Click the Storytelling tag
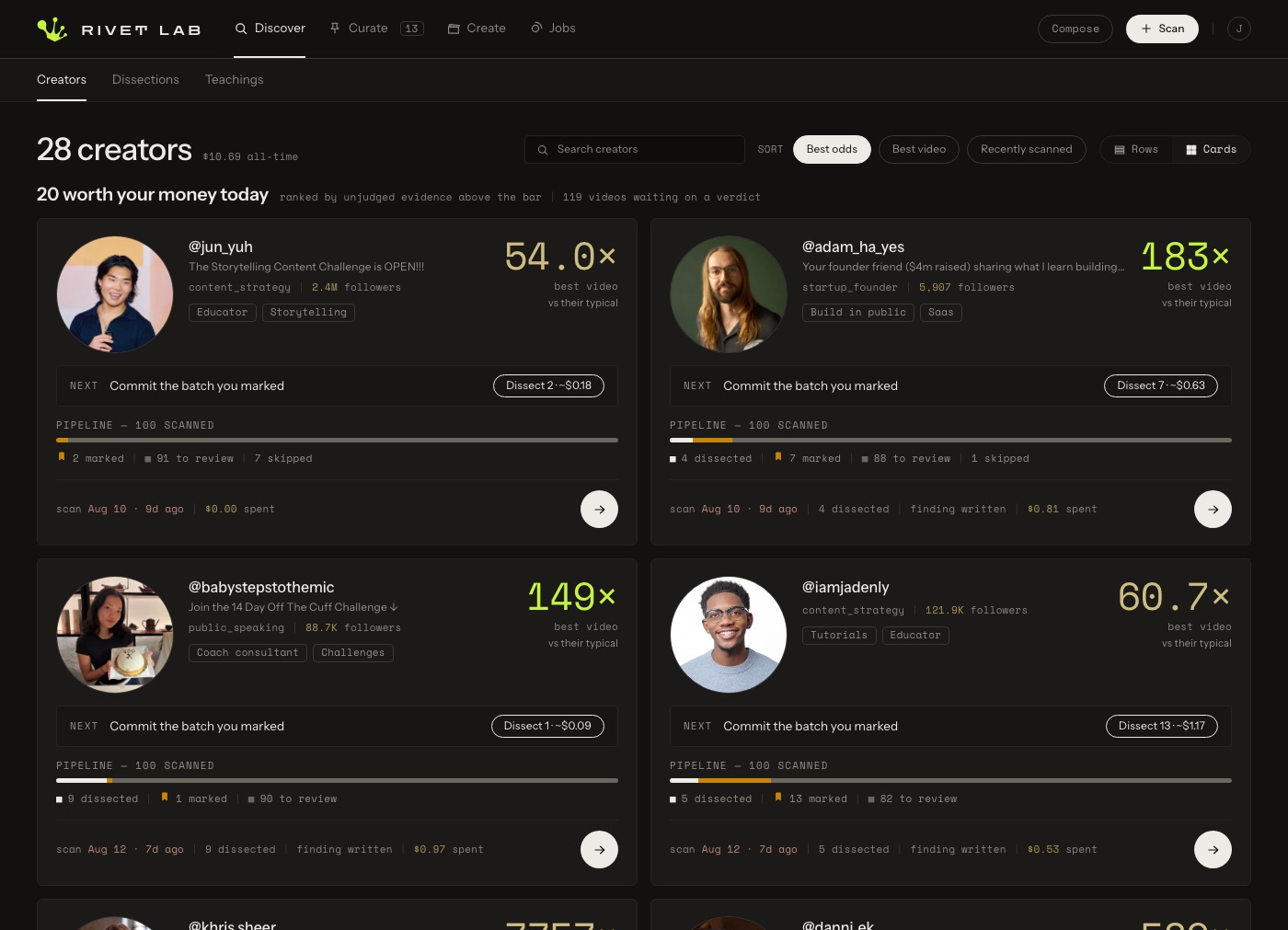Viewport: 1288px width, 930px height. 308,313
